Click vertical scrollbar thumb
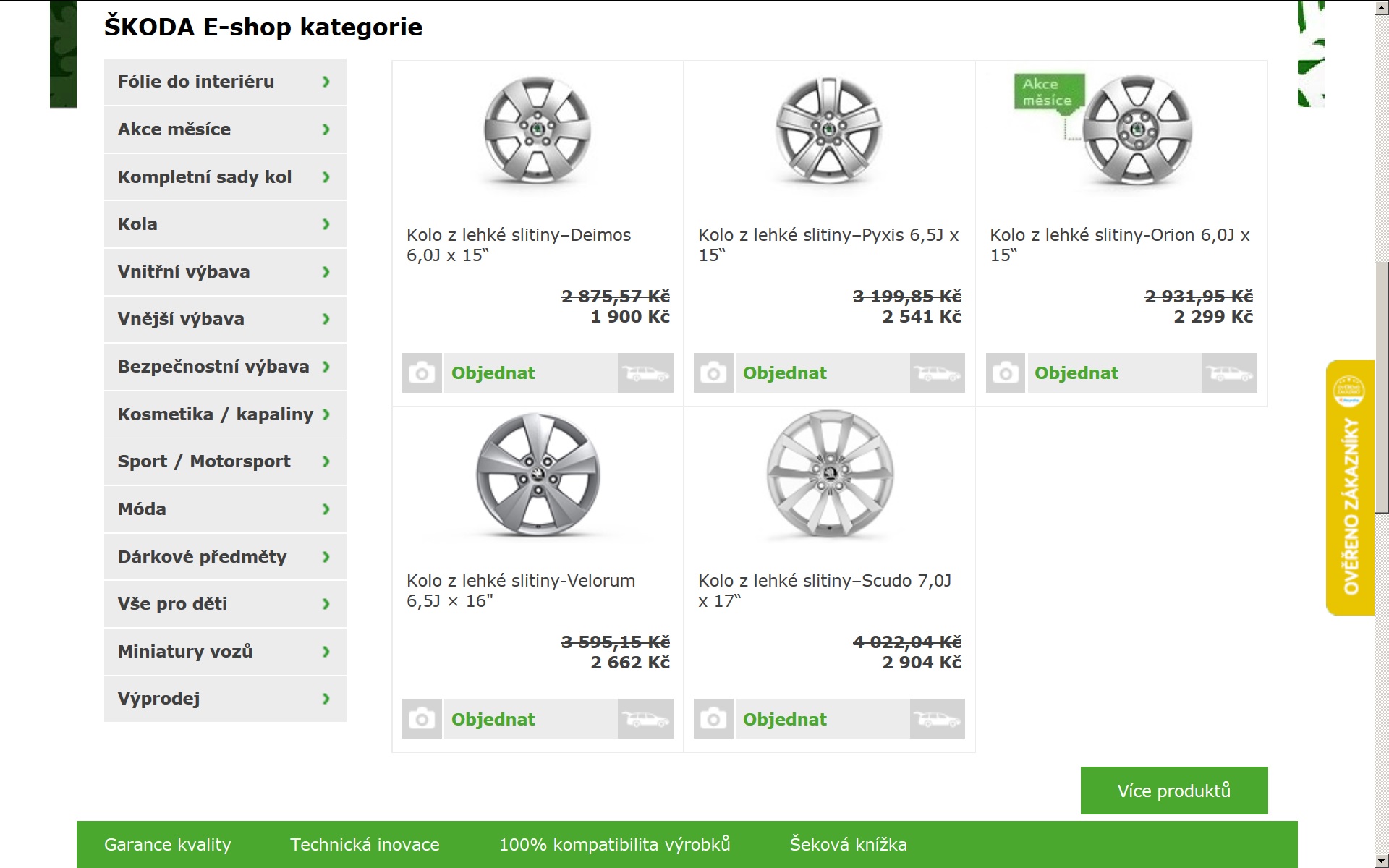The image size is (1389, 868). tap(1382, 388)
